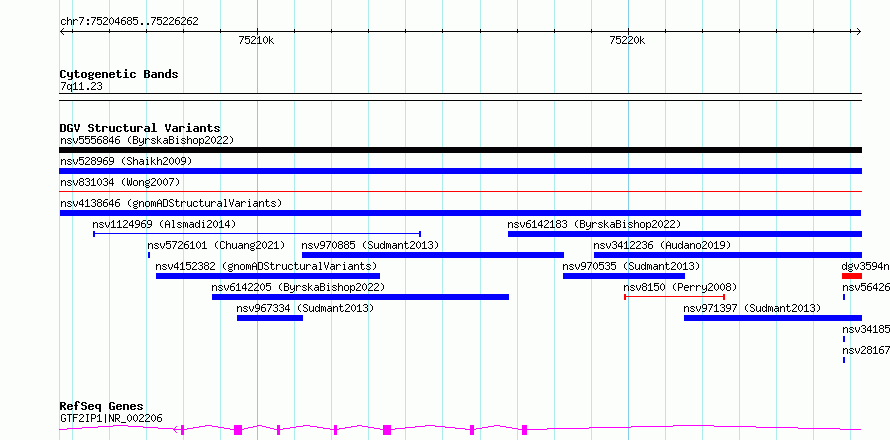Open the nsv970535 (Sudmant2013) label

[x=631, y=266]
